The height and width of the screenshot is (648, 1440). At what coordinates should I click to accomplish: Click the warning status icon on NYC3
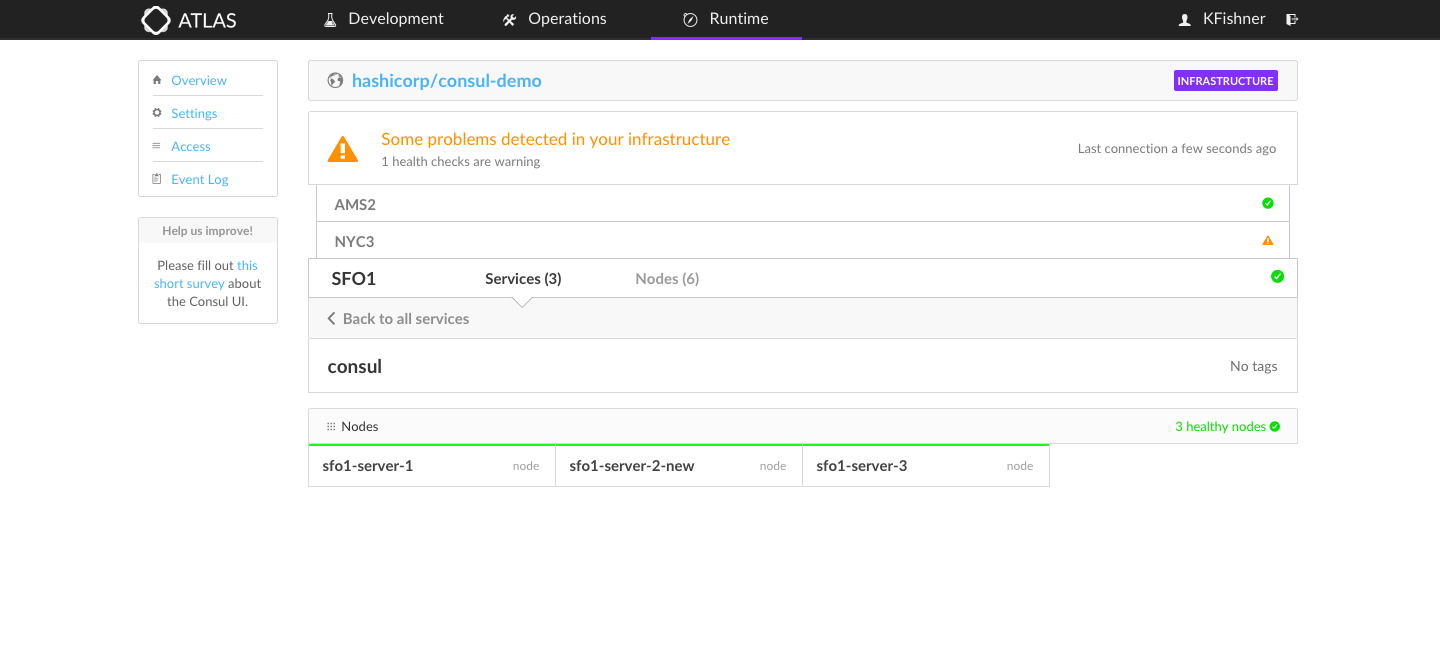[x=1268, y=240]
